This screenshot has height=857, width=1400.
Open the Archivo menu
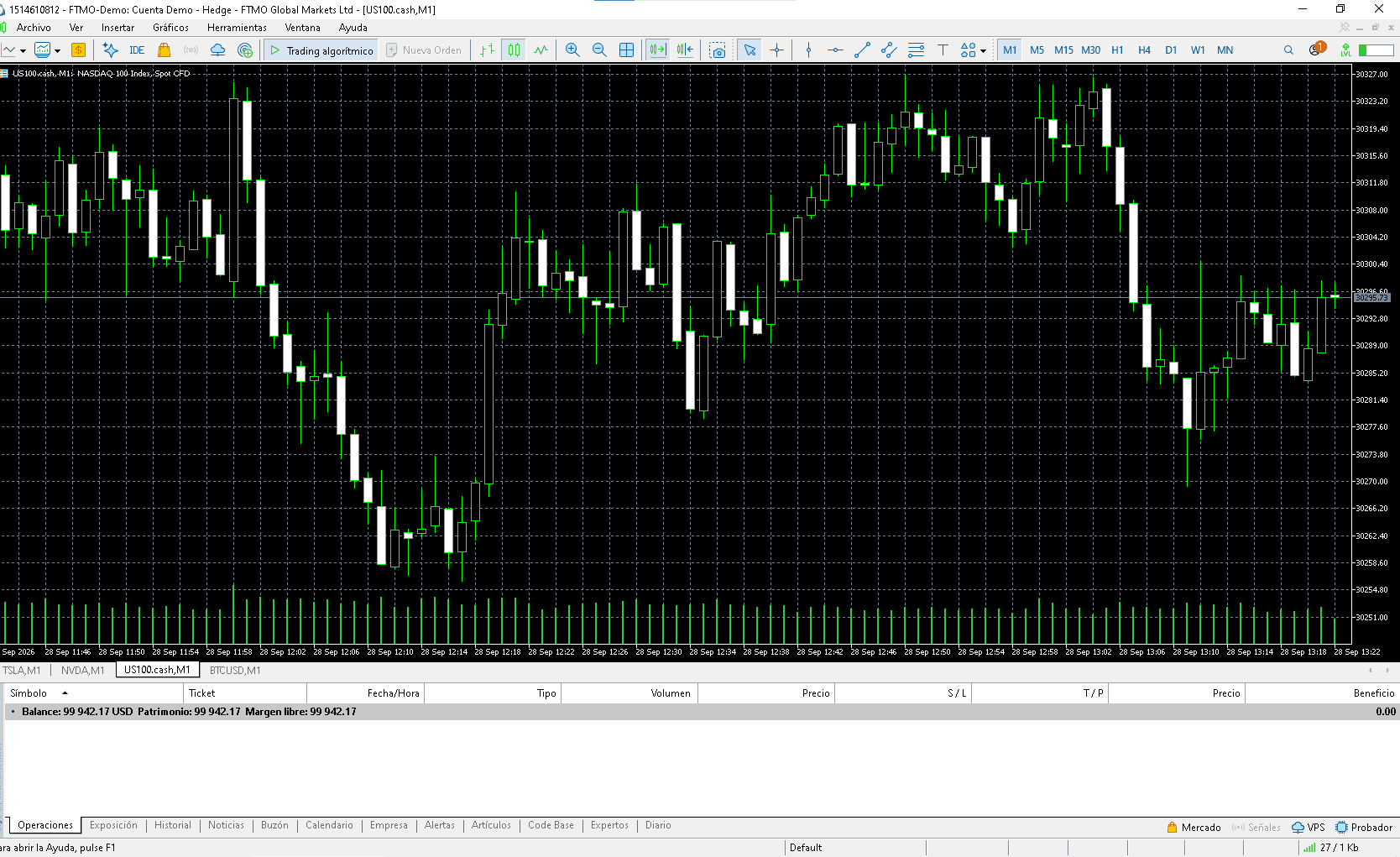click(34, 28)
